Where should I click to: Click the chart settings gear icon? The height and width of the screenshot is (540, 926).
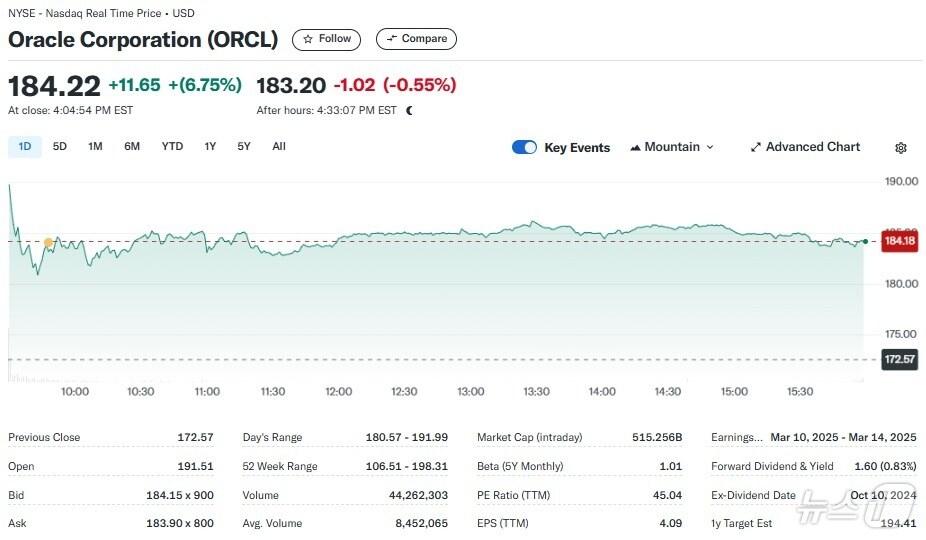[900, 148]
